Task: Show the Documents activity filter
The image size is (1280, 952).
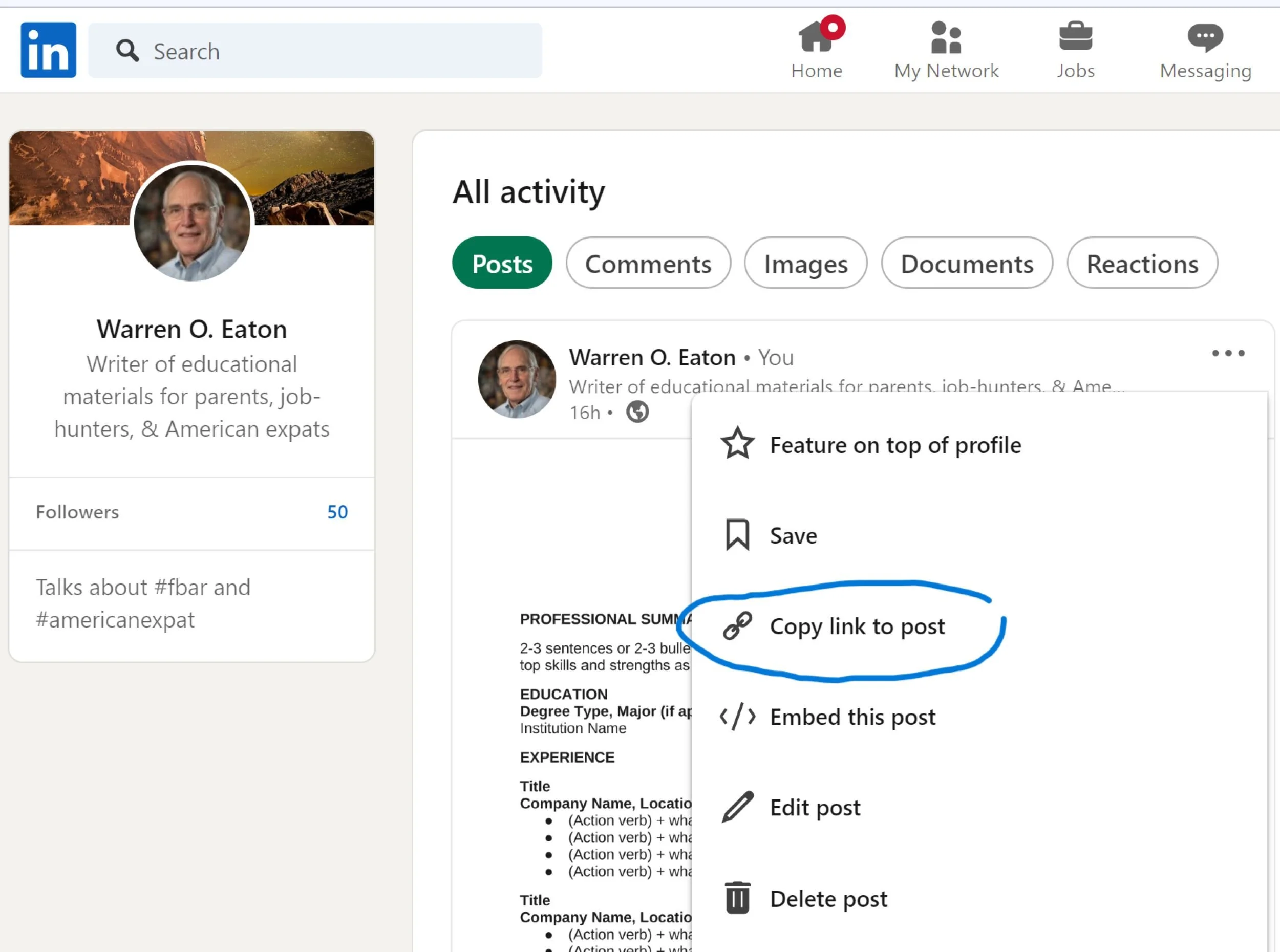Action: coord(967,264)
